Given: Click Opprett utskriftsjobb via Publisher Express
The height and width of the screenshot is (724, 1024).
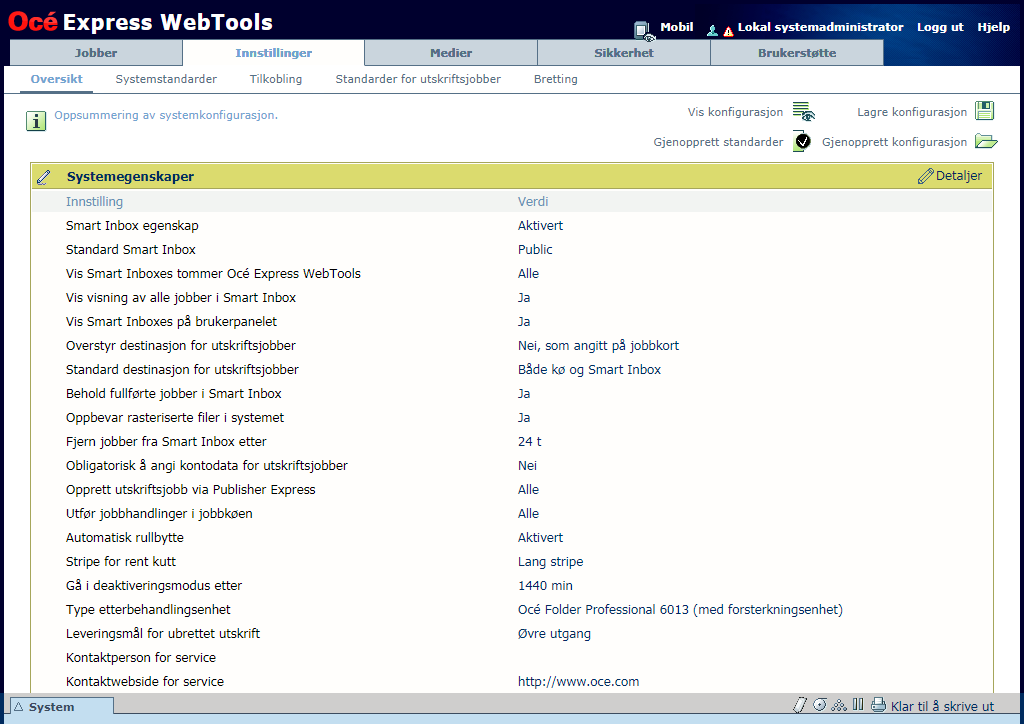Looking at the screenshot, I should [x=190, y=490].
